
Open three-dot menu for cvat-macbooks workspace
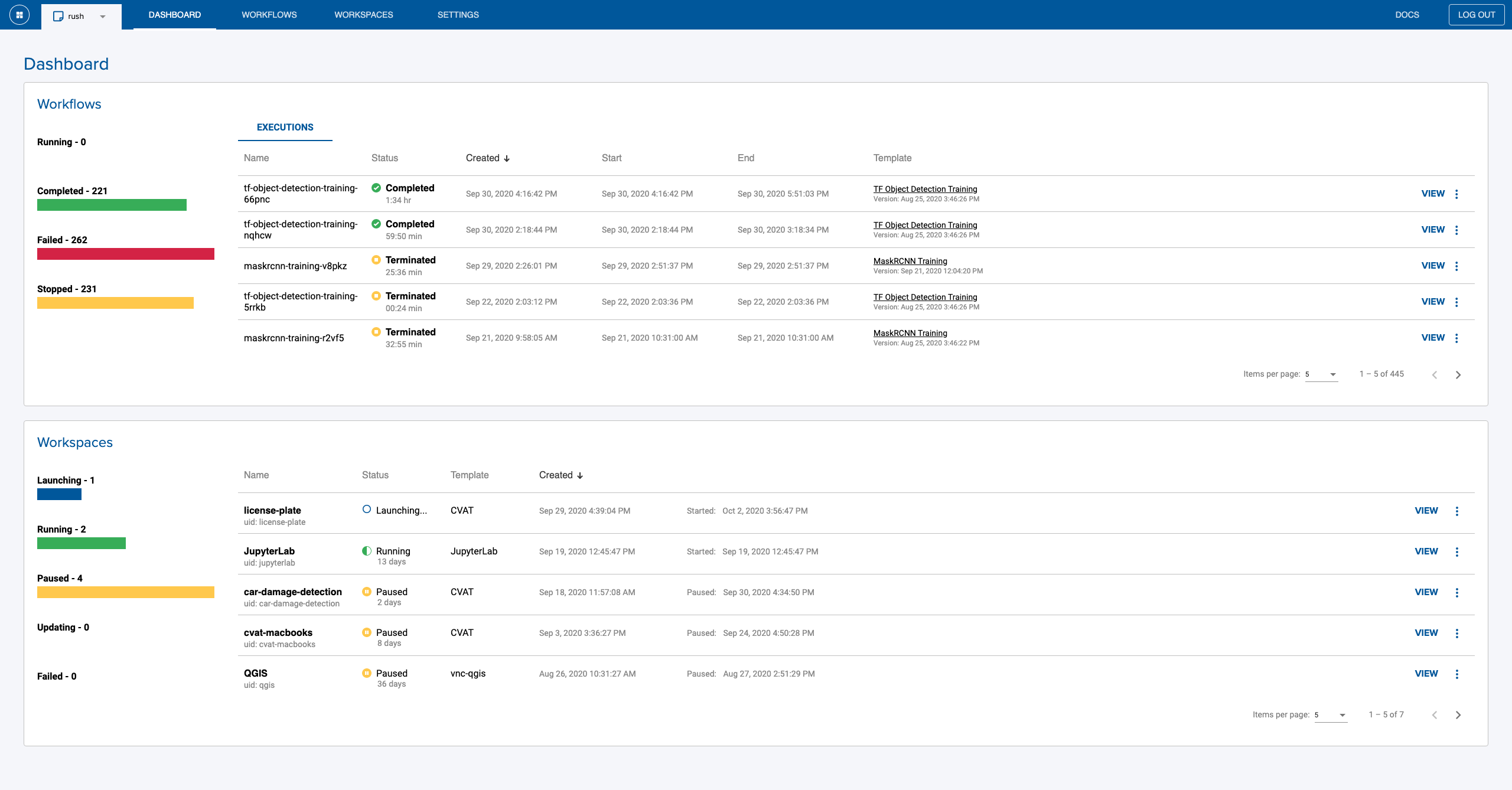[1456, 634]
